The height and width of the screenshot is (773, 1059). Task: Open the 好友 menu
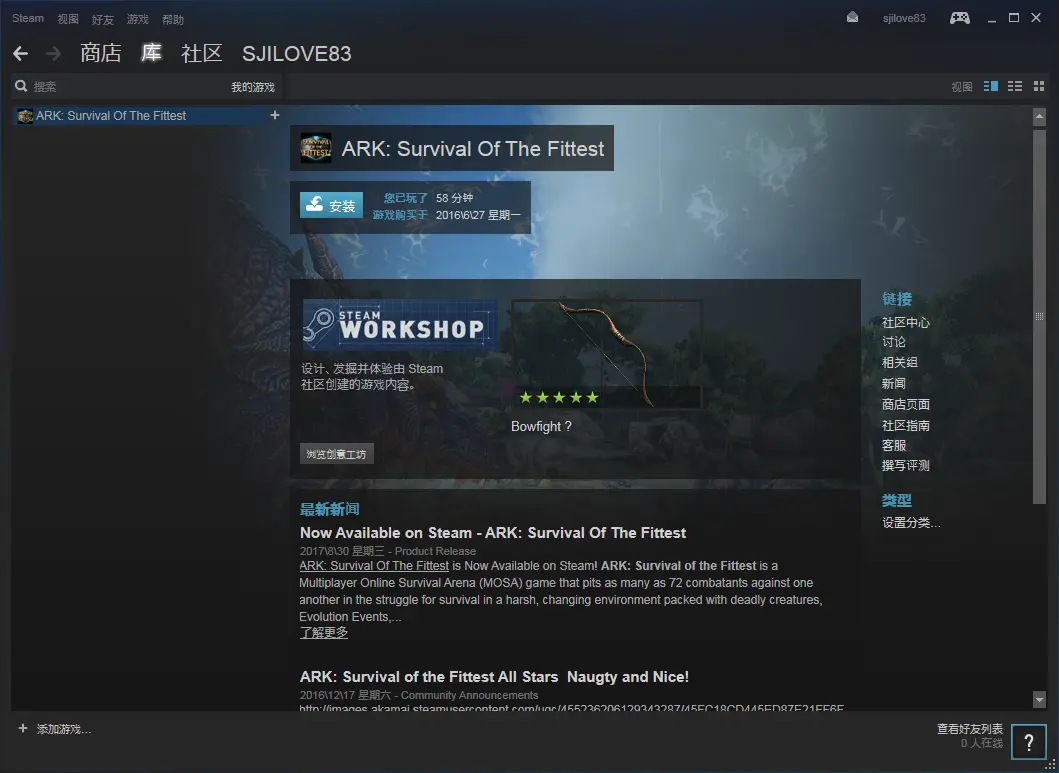(103, 20)
